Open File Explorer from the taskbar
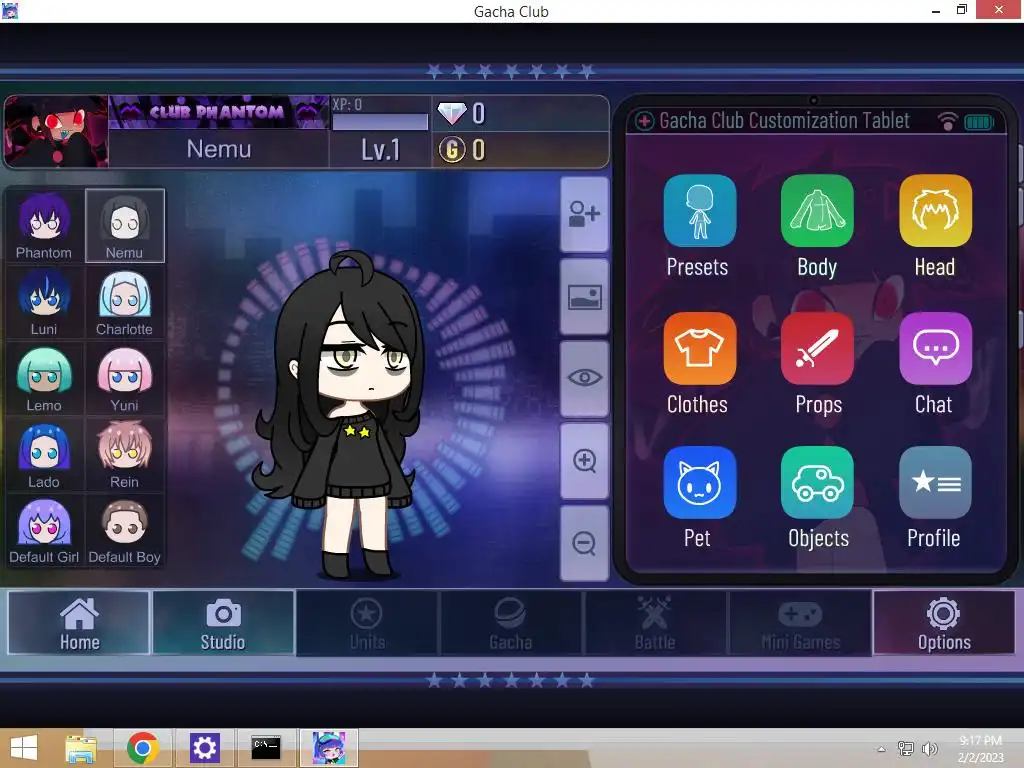Screen dimensions: 1024x768 (81, 748)
